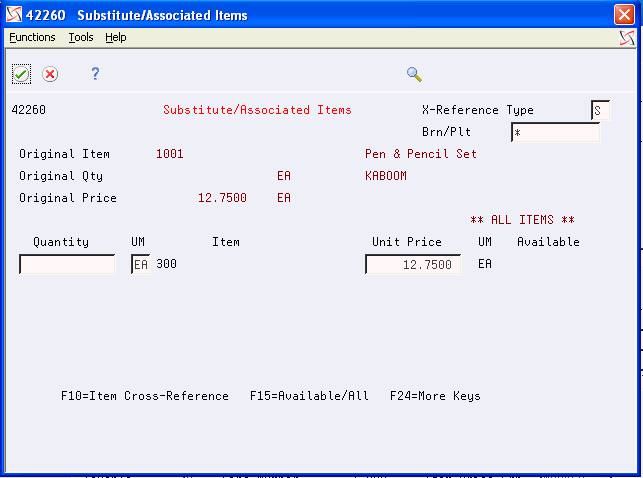Screen dimensions: 643x478
Task: Click the Available column header
Action: (548, 242)
